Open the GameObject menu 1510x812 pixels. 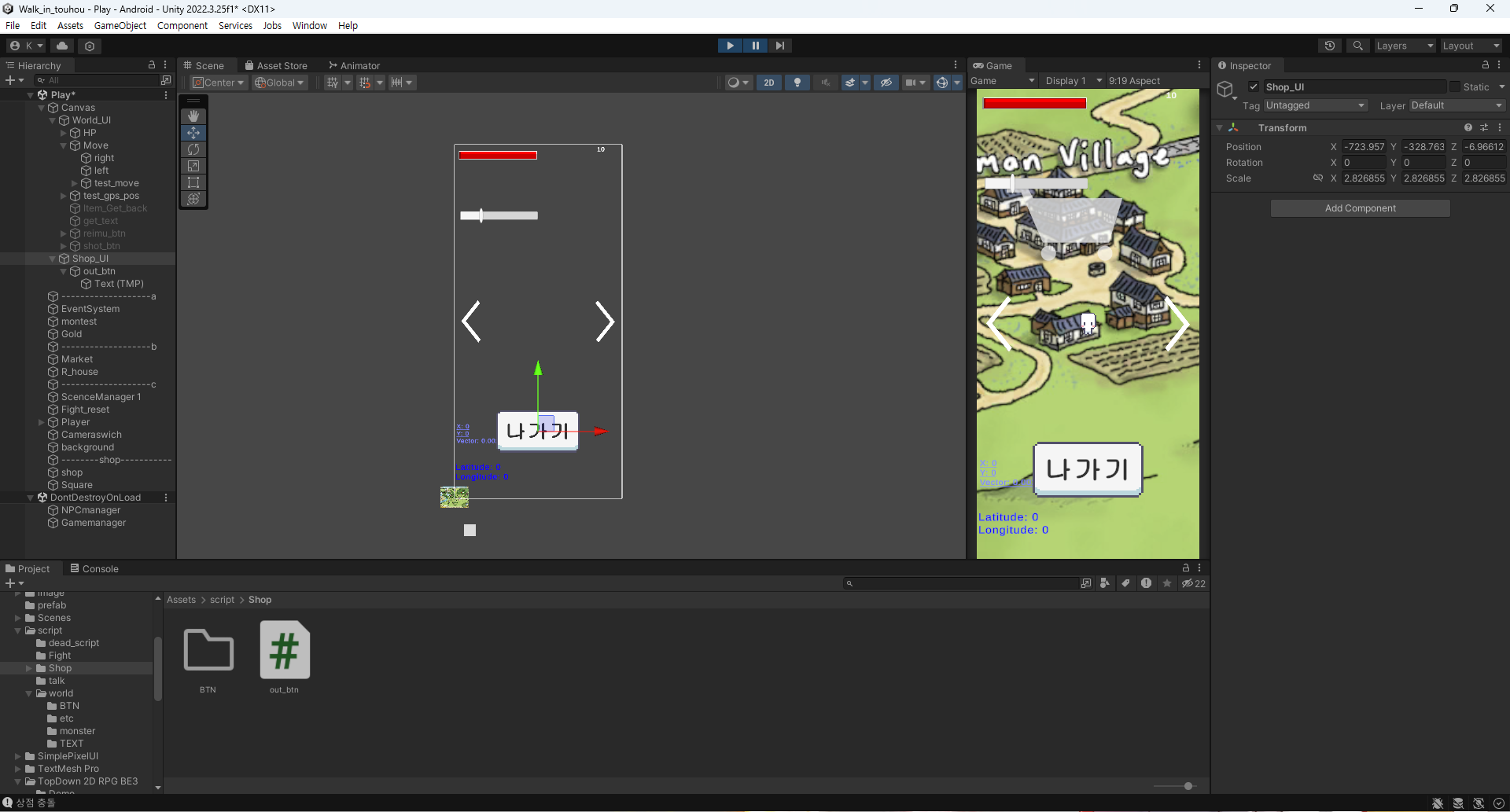[120, 26]
